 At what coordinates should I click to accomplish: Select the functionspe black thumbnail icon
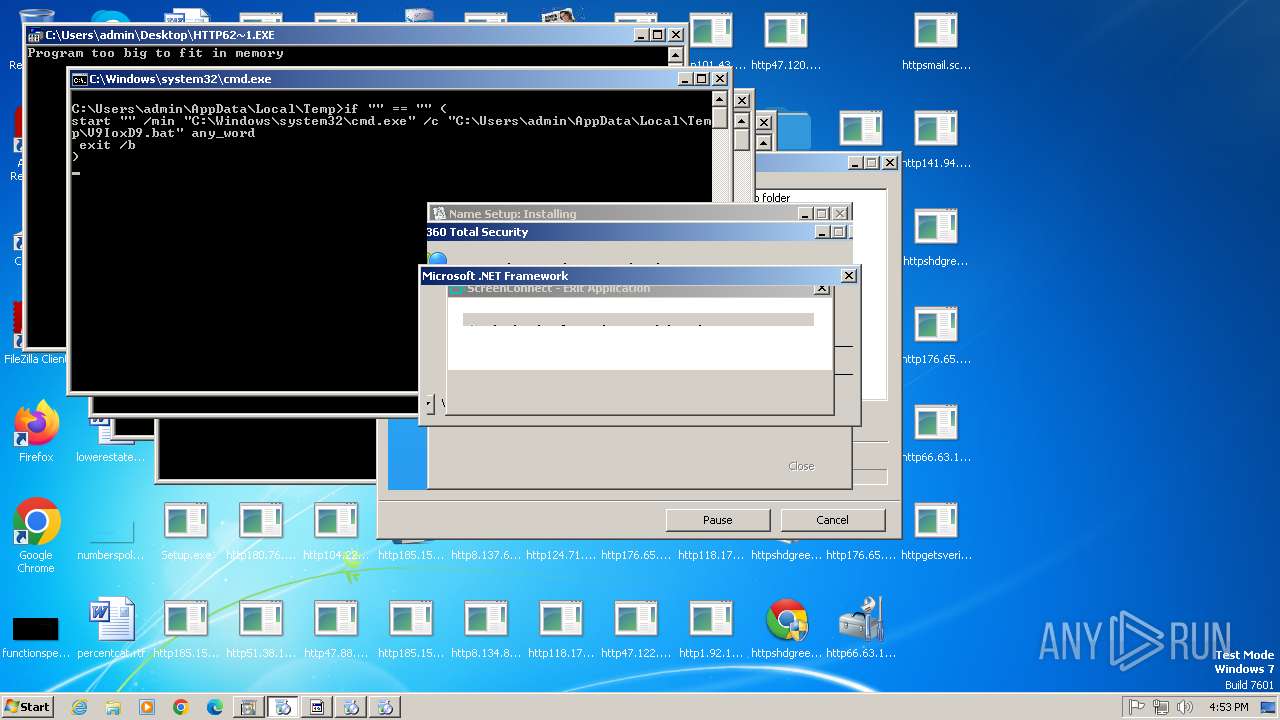36,636
